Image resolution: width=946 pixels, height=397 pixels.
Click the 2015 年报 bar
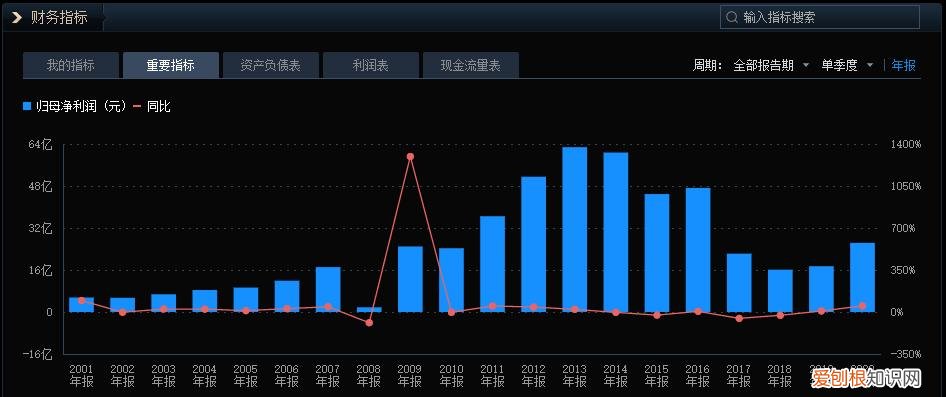click(656, 253)
